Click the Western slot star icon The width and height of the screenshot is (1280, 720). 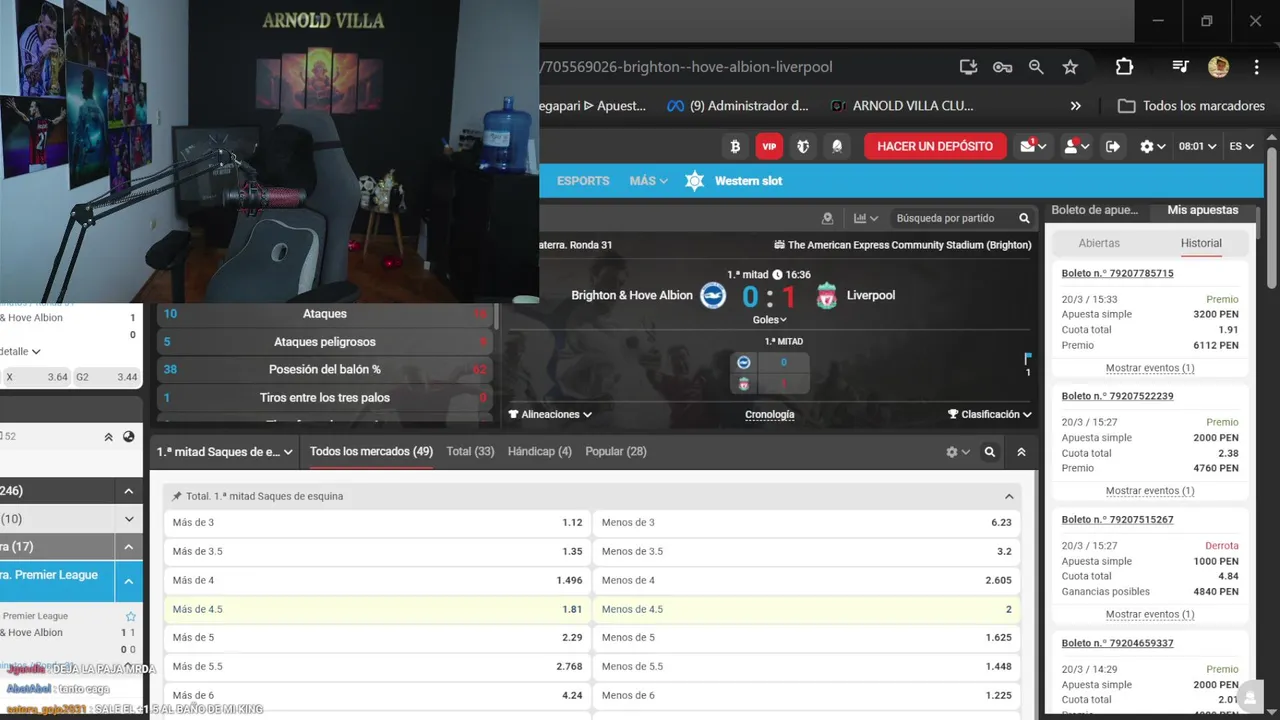695,181
